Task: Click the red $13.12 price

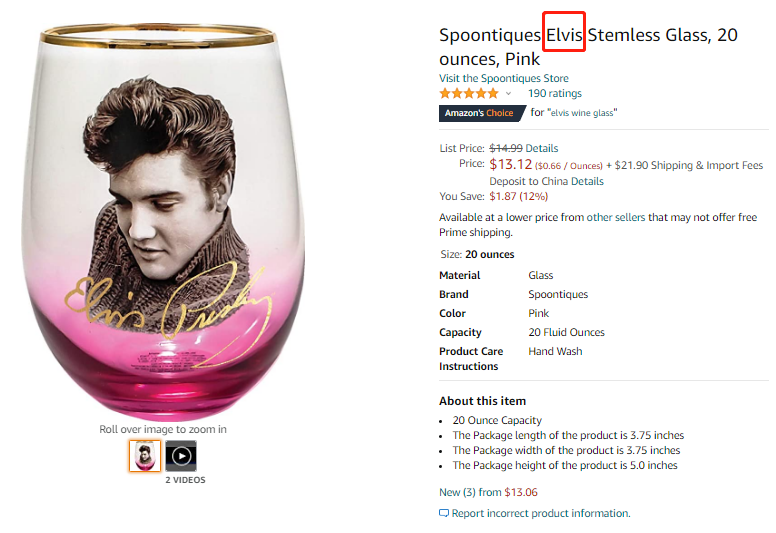Action: click(510, 164)
